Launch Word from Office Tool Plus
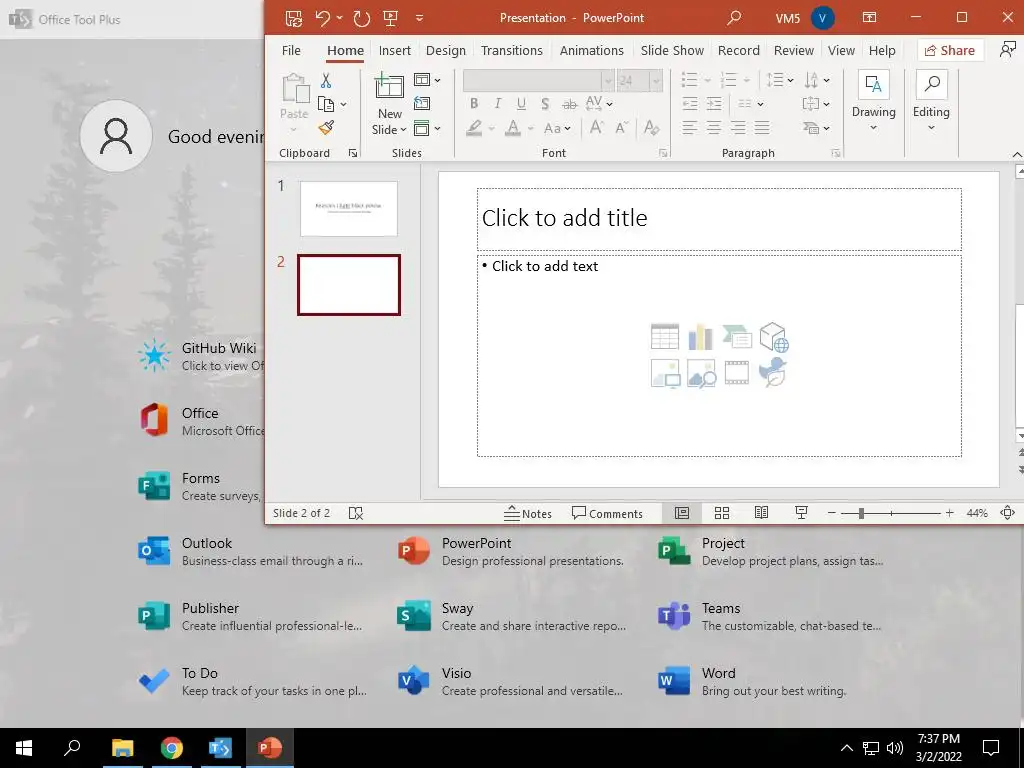 (x=752, y=681)
